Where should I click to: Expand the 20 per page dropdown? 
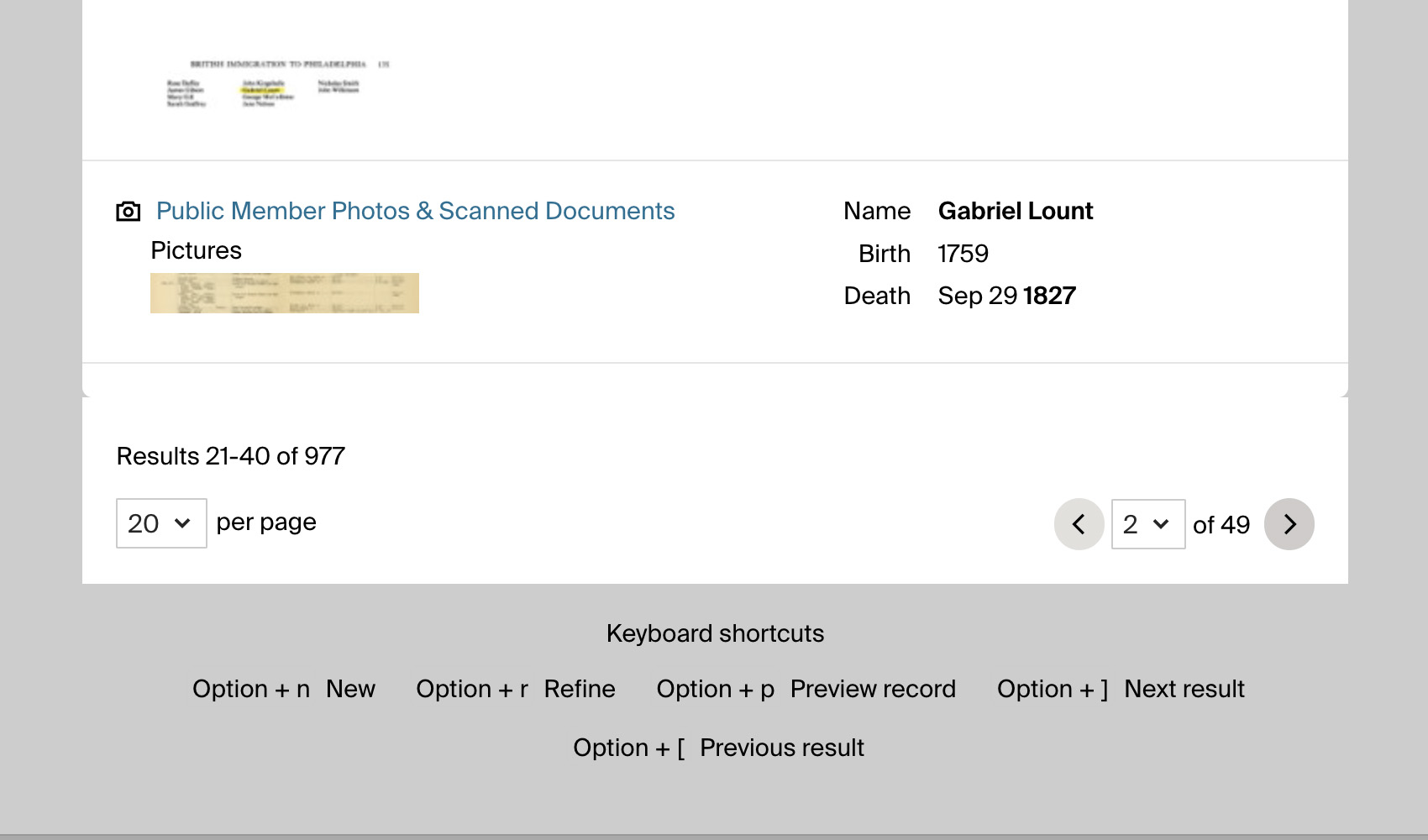pyautogui.click(x=161, y=523)
